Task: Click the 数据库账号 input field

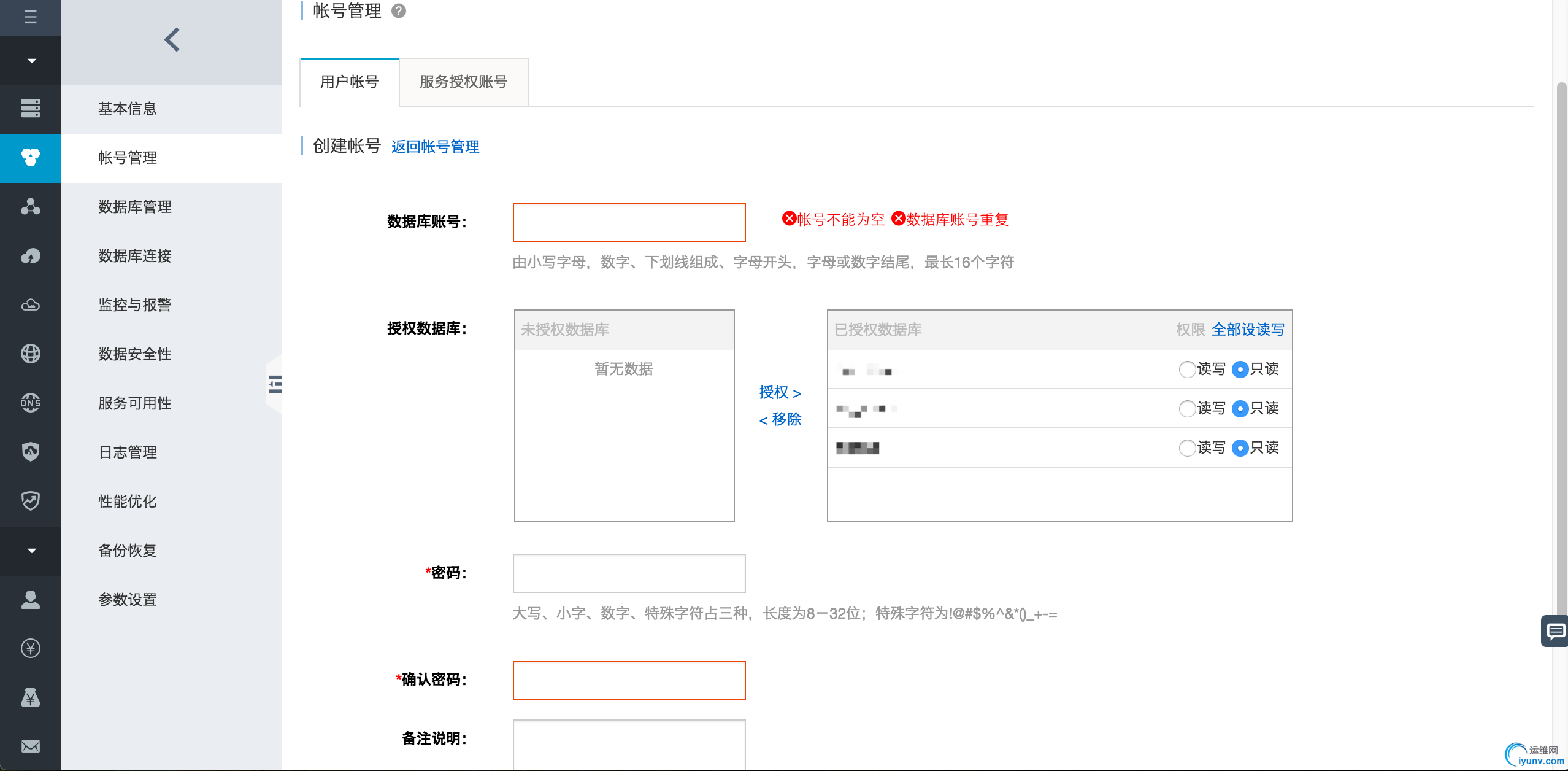Action: point(629,222)
